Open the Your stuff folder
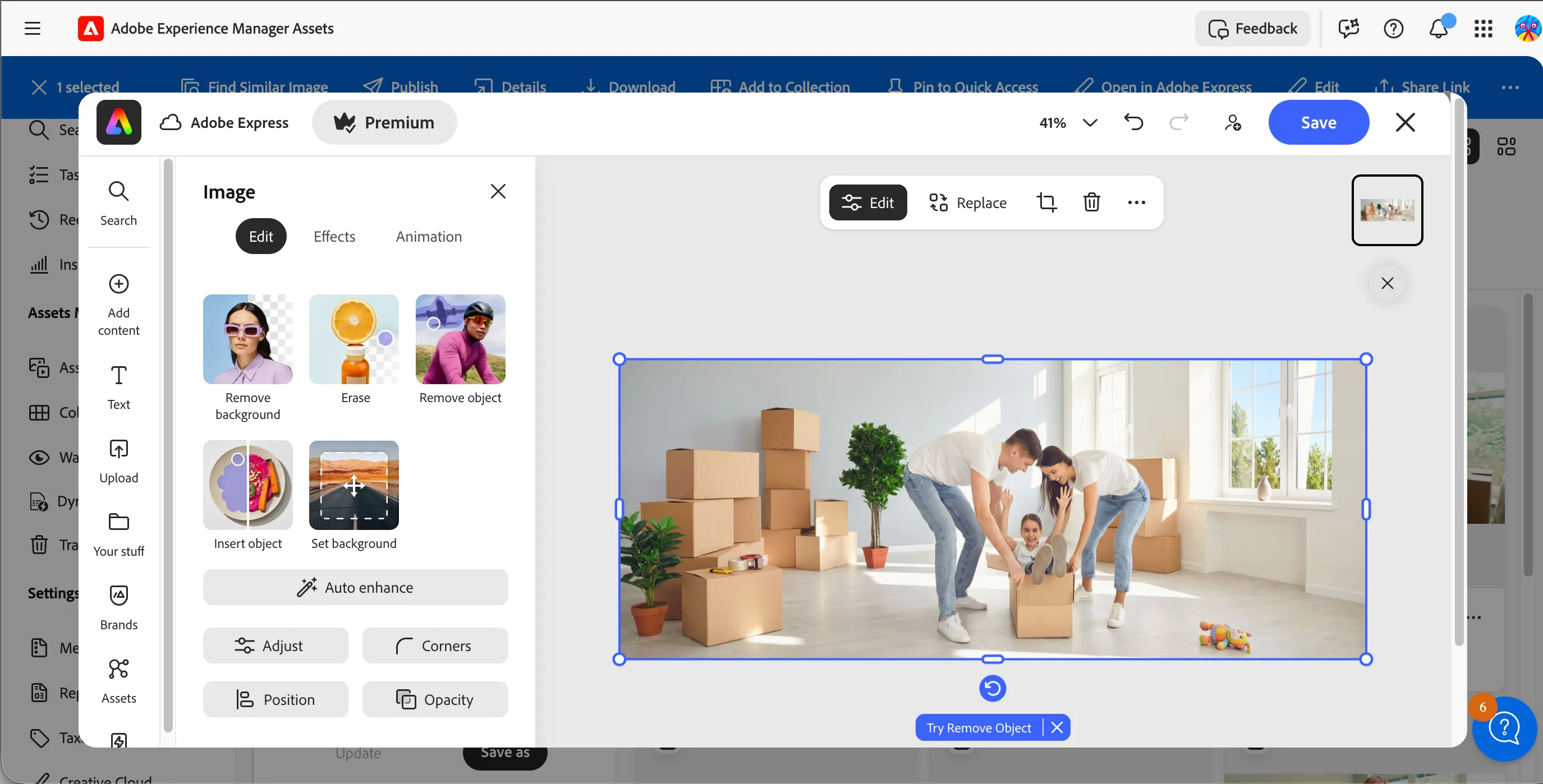The height and width of the screenshot is (784, 1543). [x=118, y=534]
